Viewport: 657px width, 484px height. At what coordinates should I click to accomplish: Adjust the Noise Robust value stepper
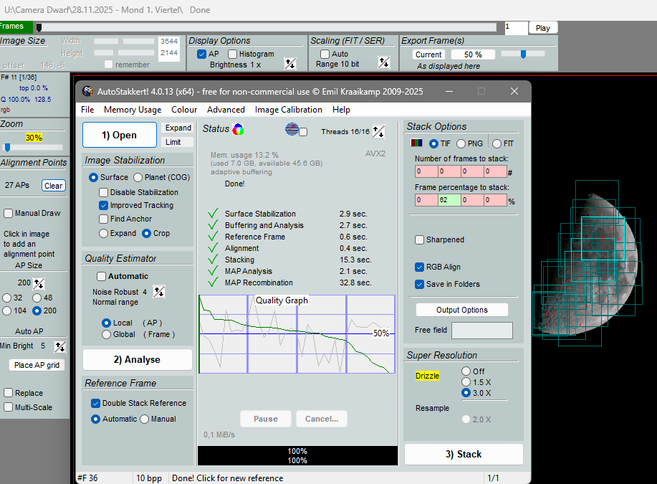click(x=158, y=292)
